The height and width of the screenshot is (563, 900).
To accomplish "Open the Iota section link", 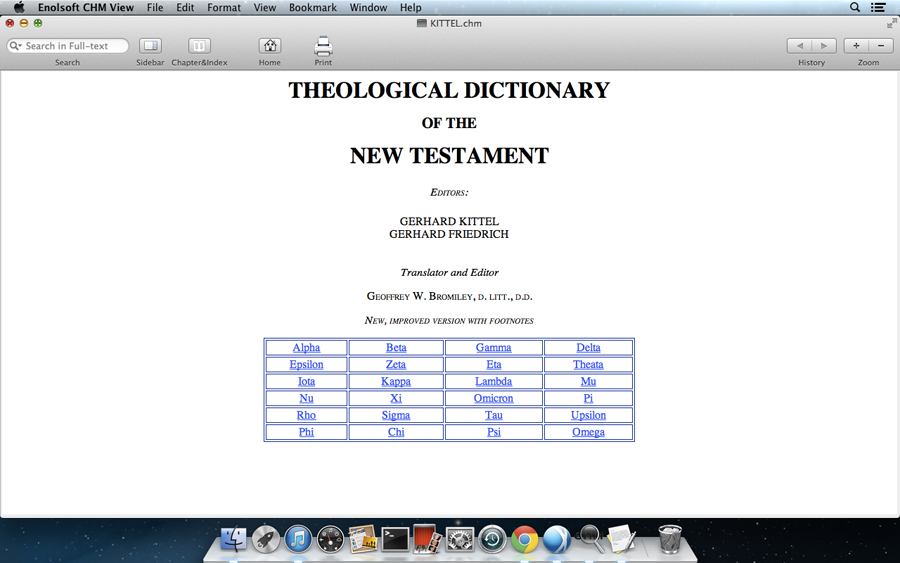I will (307, 382).
